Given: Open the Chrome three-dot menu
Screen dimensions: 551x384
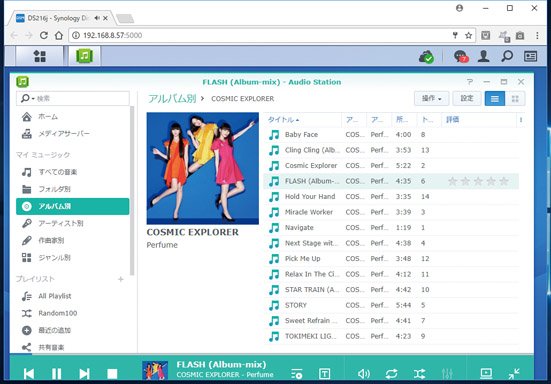Looking at the screenshot, I should (537, 35).
